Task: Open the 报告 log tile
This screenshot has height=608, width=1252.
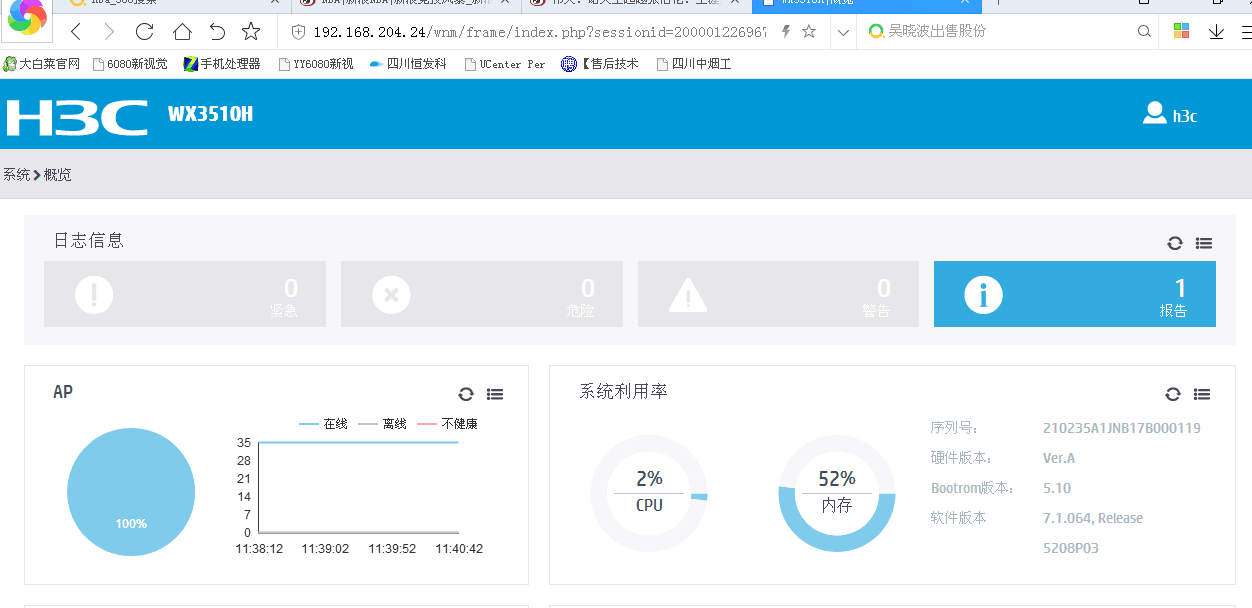Action: pyautogui.click(x=1074, y=294)
